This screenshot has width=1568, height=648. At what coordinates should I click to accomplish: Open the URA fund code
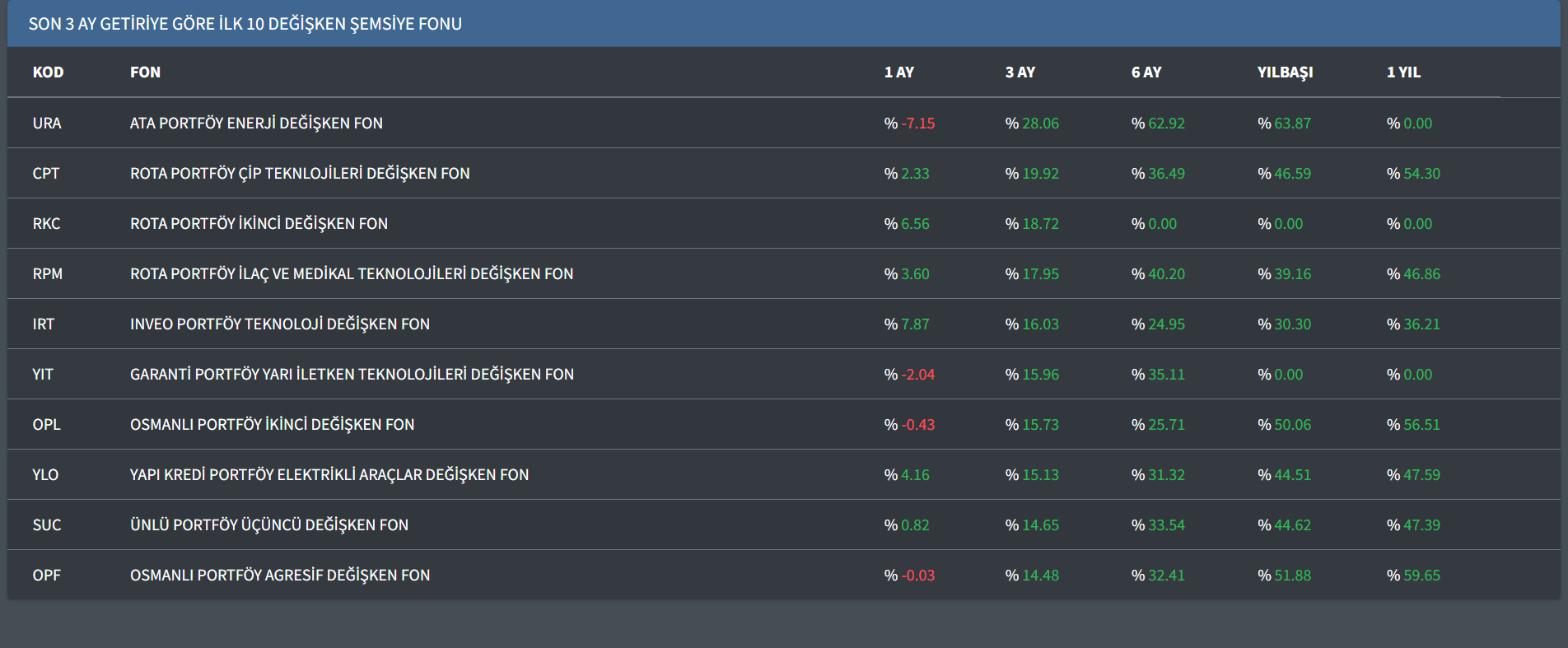coord(47,124)
